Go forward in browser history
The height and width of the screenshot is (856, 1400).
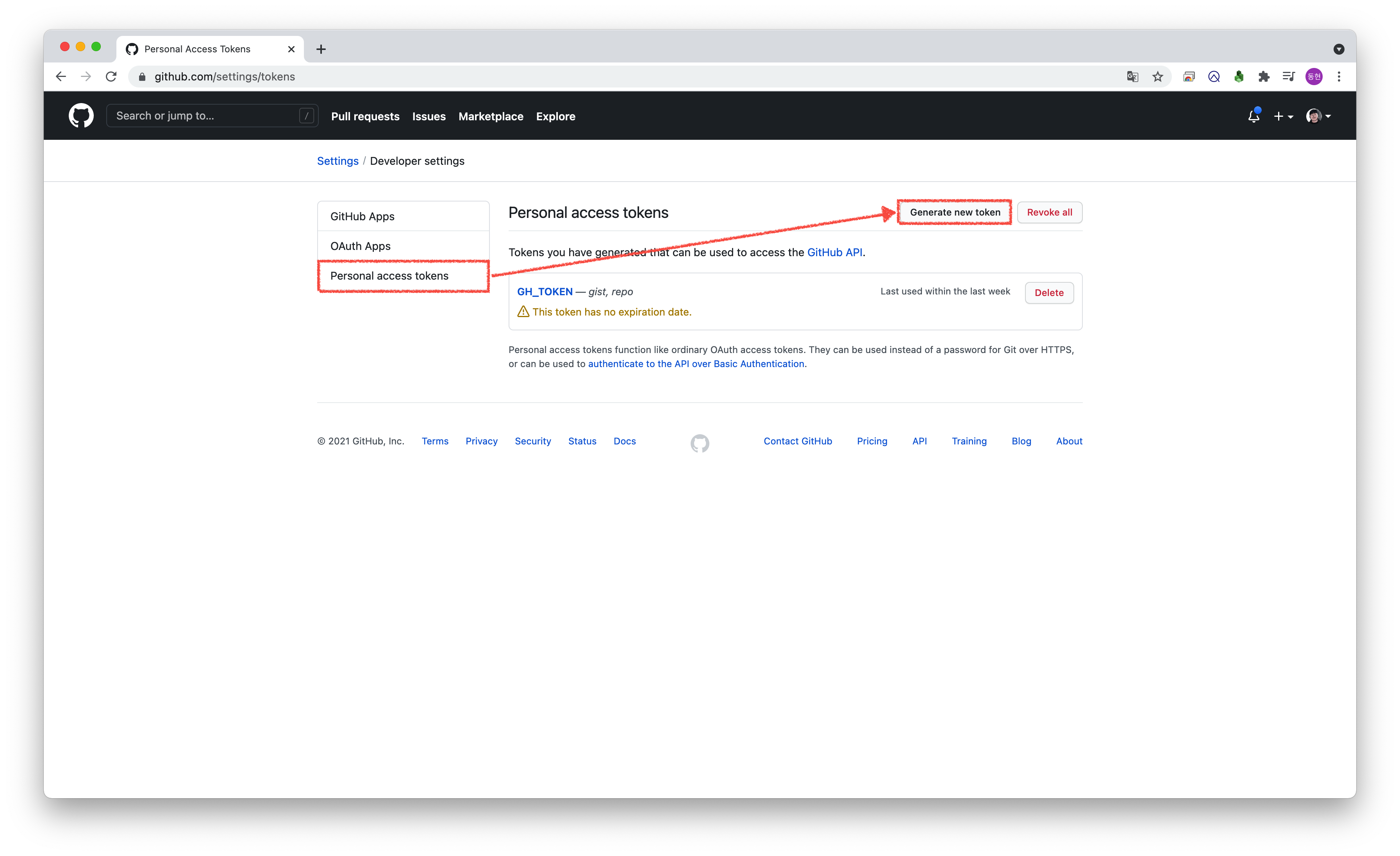(x=86, y=77)
